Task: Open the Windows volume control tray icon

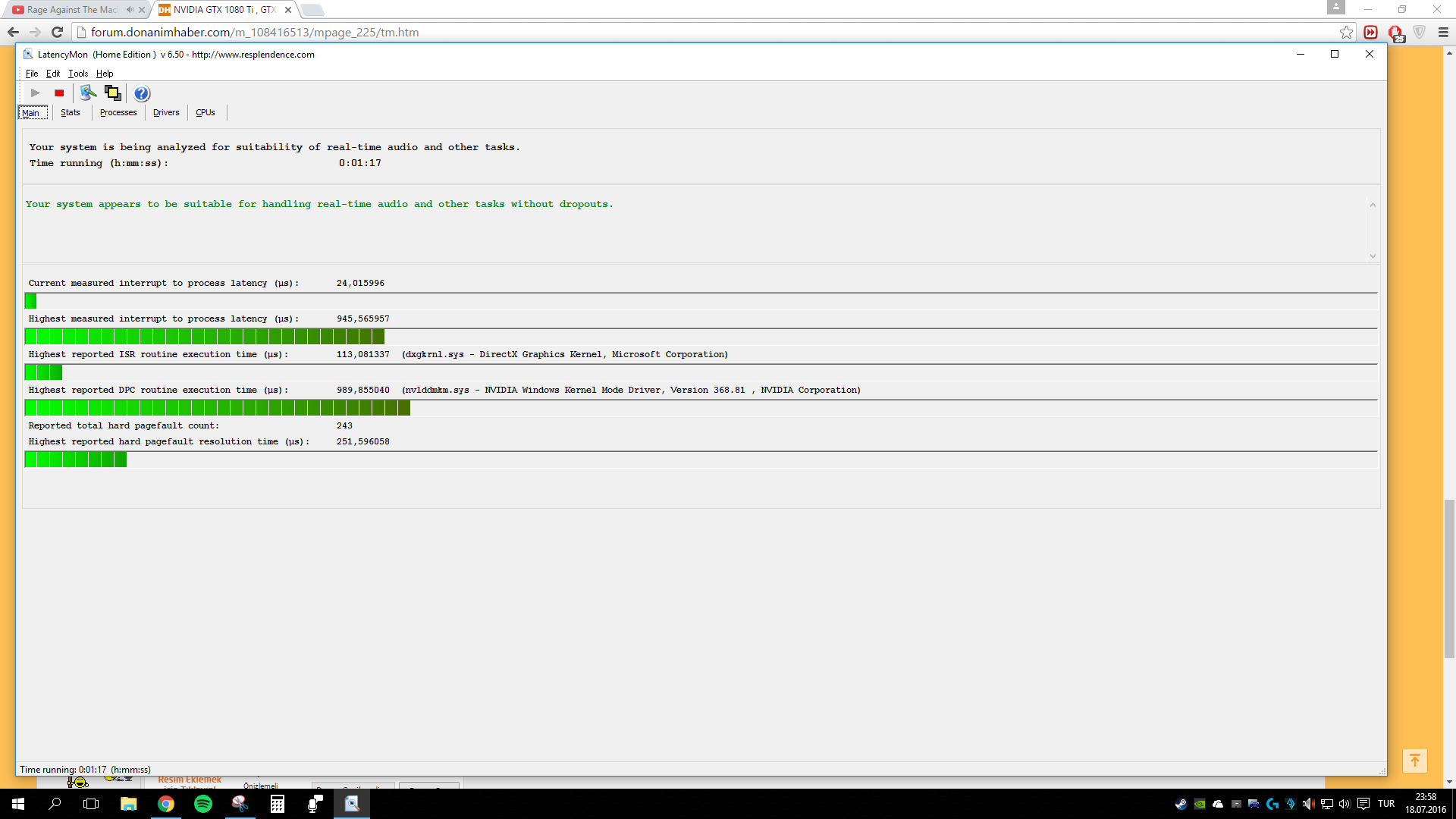Action: [x=1345, y=804]
